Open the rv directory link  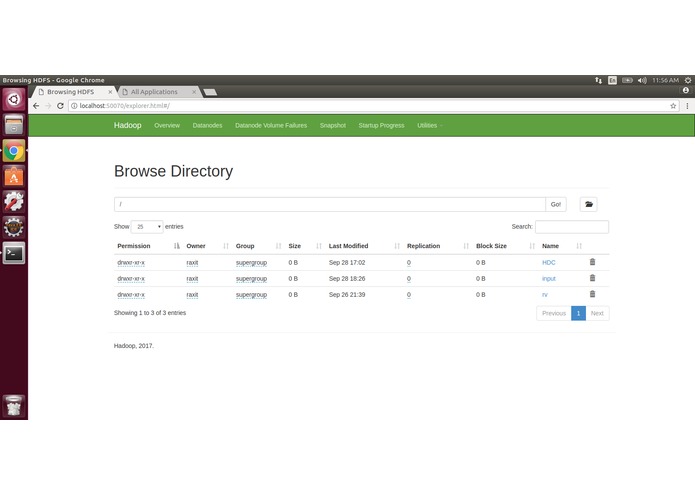[x=545, y=294]
